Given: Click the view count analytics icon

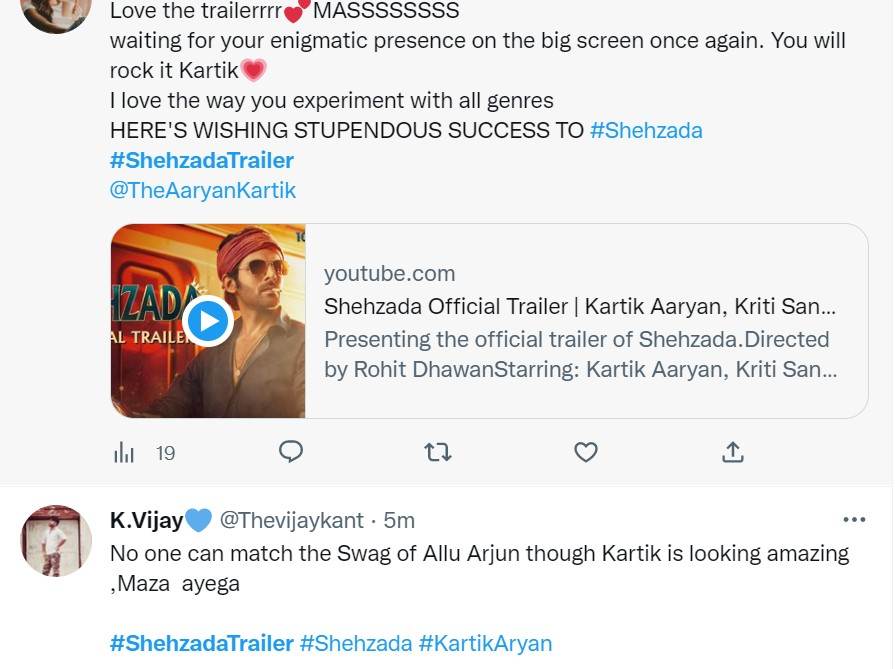Looking at the screenshot, I should point(124,452).
